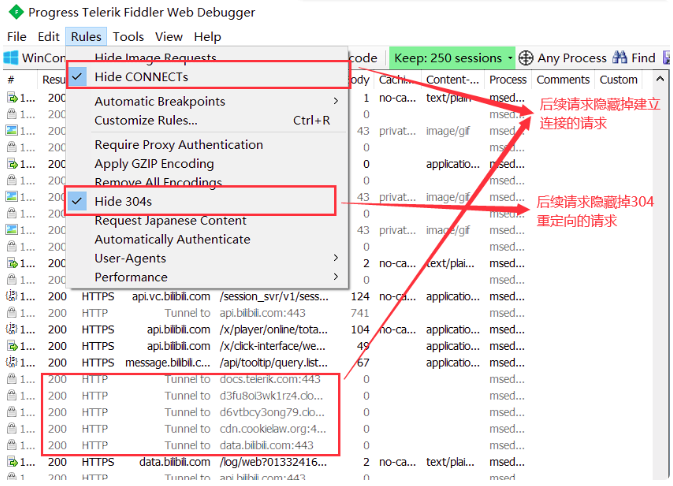673x486 pixels.
Task: Click session icon of /log/web?01332416 row
Action: pos(12,462)
